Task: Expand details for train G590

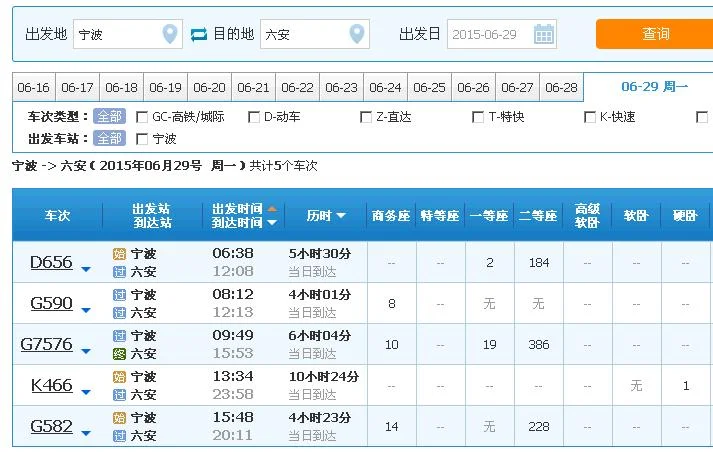Action: [x=85, y=310]
